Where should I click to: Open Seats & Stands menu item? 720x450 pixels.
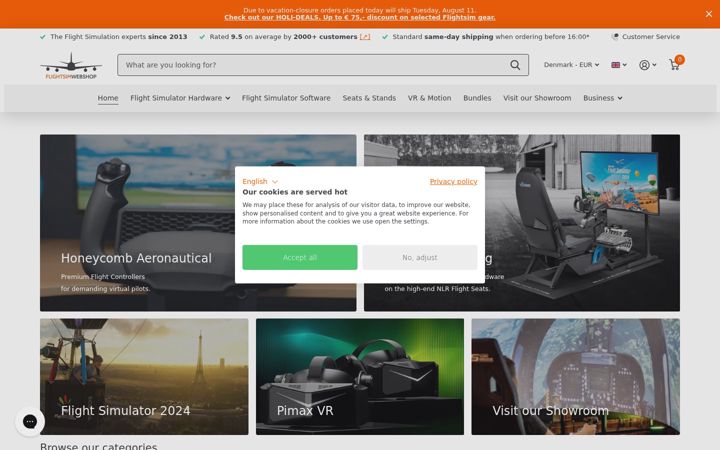point(369,98)
